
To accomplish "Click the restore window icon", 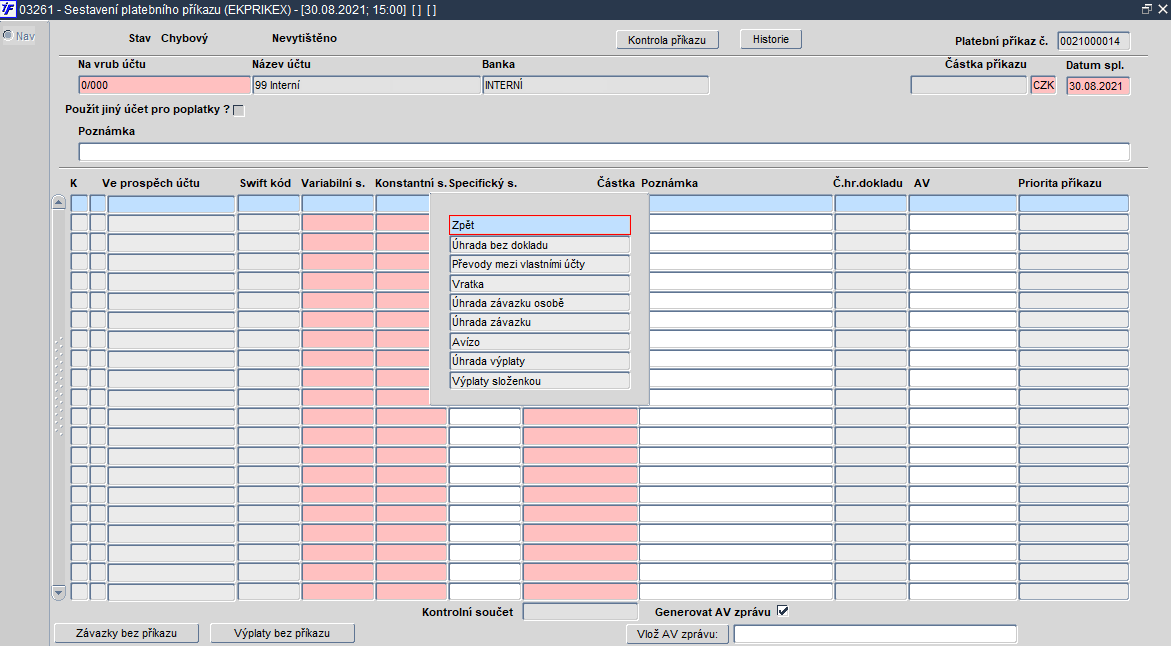I will tap(1146, 9).
